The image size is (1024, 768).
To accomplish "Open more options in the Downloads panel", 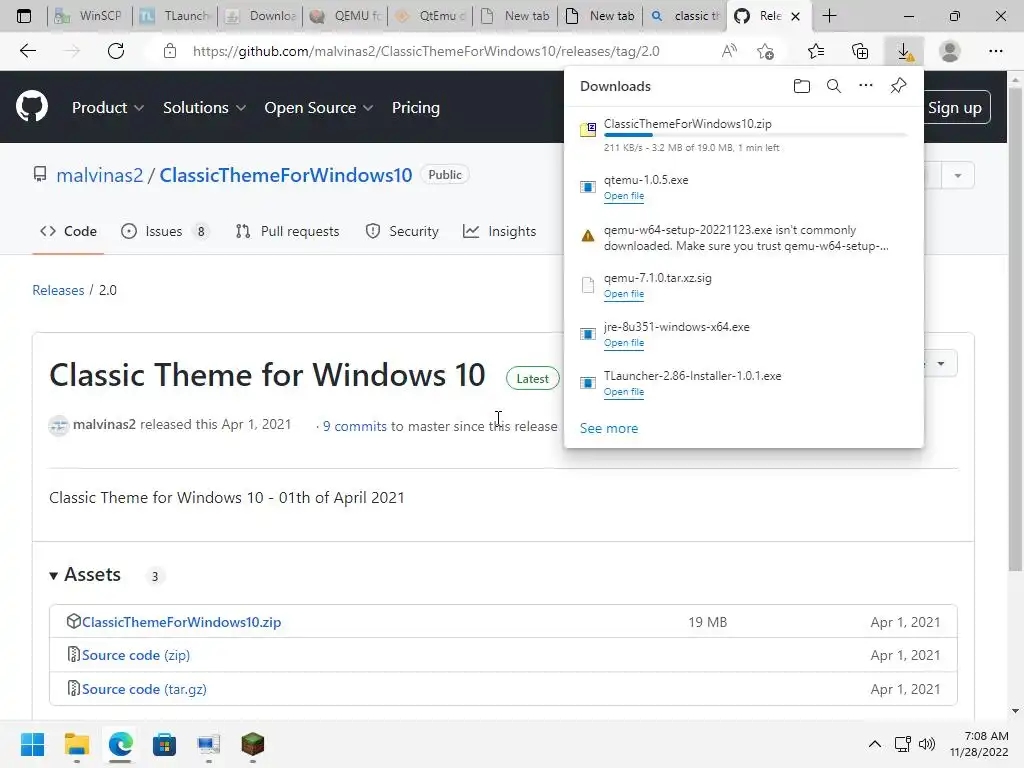I will [866, 86].
